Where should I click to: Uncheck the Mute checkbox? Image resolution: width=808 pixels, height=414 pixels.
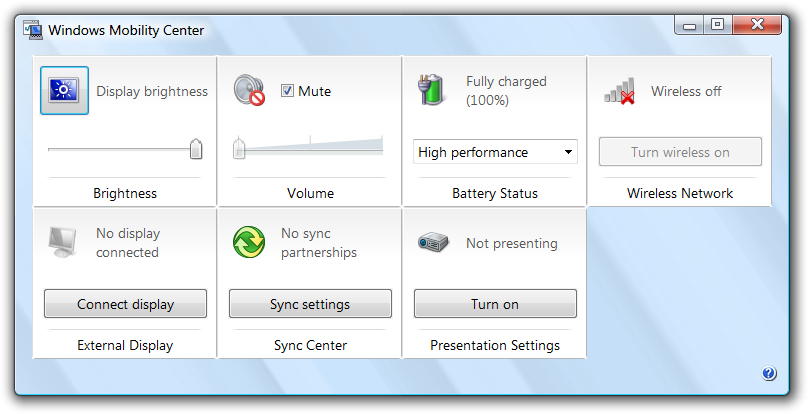(287, 91)
